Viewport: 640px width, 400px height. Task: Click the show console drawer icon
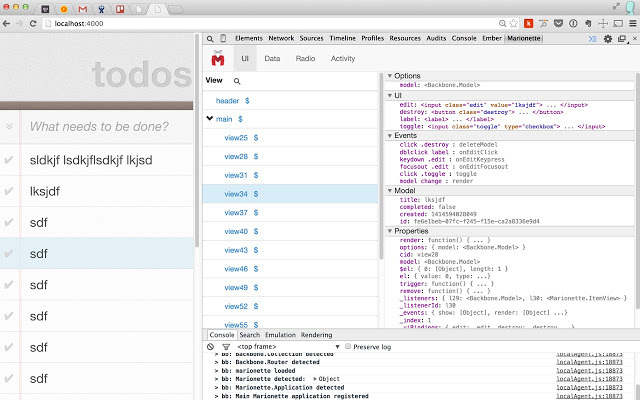(593, 39)
